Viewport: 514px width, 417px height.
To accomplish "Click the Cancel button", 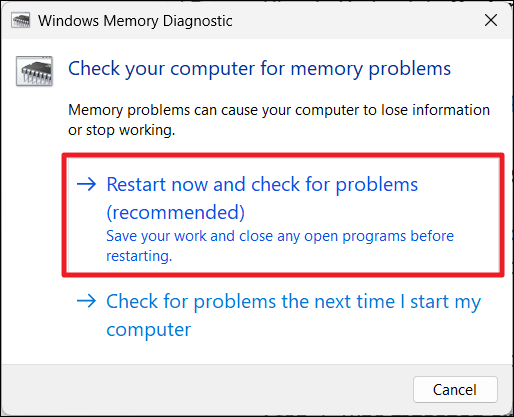I will [455, 389].
